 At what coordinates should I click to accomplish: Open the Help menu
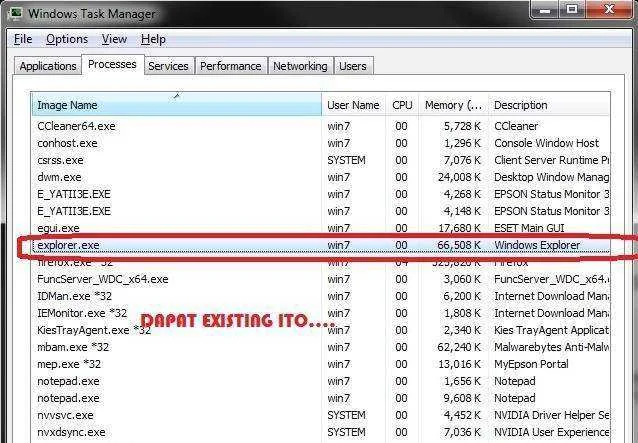pos(153,39)
